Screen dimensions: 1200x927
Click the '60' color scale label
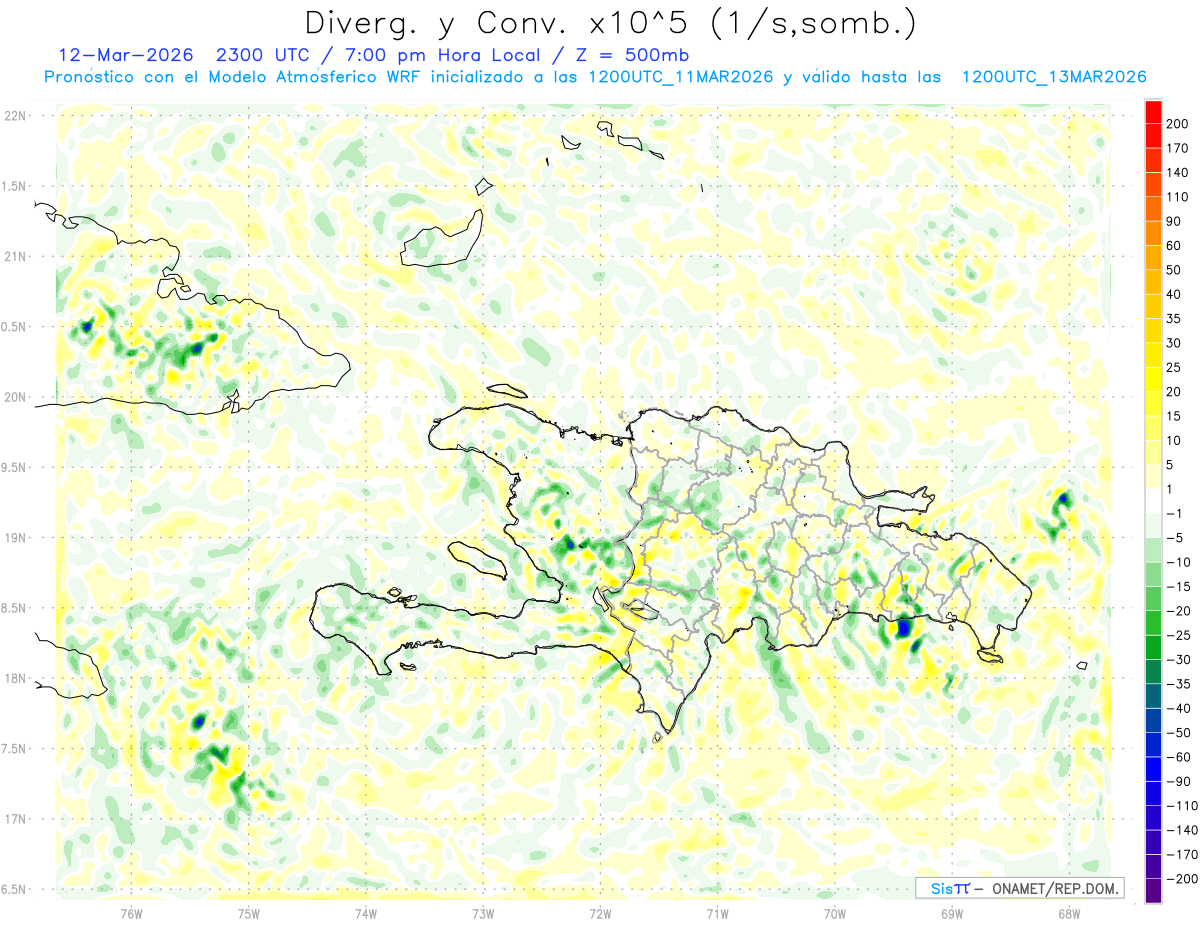tap(1175, 246)
